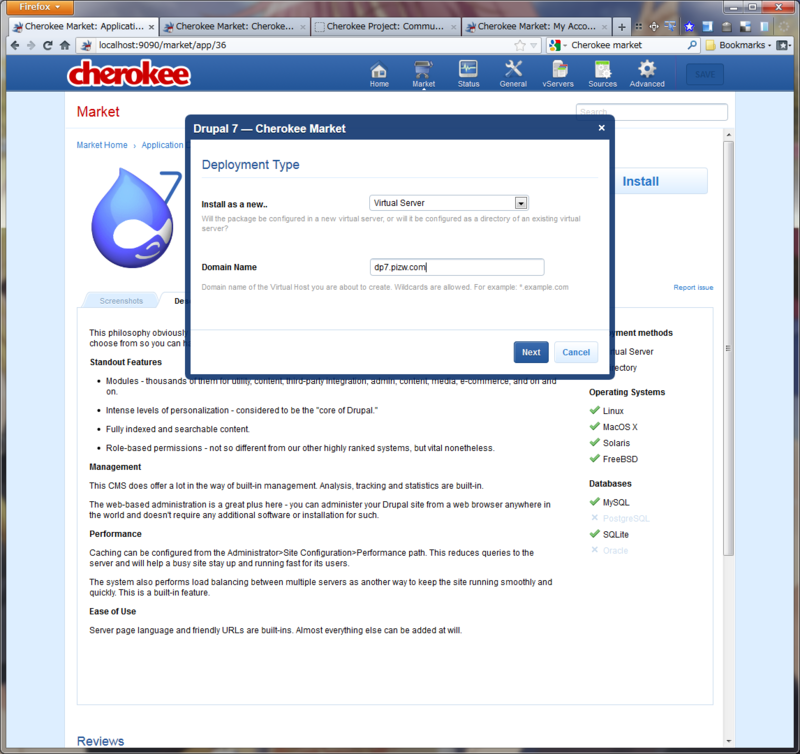Switch to Cherokee Market: My Acco... tab
Image resolution: width=800 pixels, height=754 pixels.
536,27
